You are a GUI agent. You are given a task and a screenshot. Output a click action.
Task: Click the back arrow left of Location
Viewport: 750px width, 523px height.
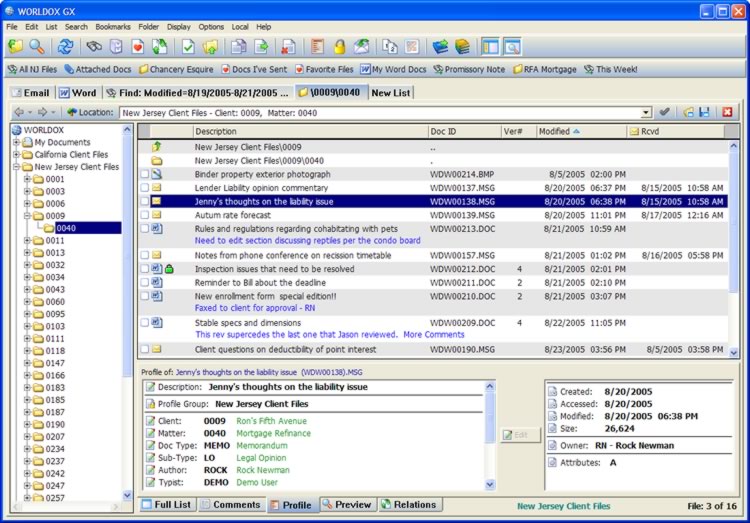[x=20, y=113]
